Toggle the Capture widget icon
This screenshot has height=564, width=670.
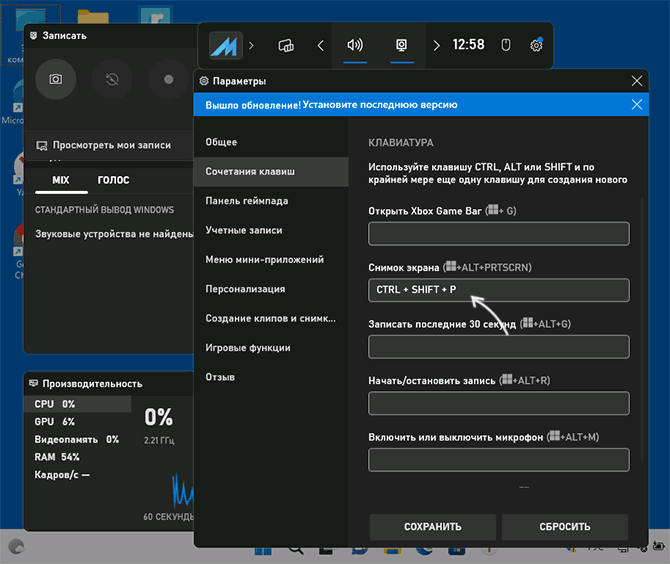click(402, 45)
